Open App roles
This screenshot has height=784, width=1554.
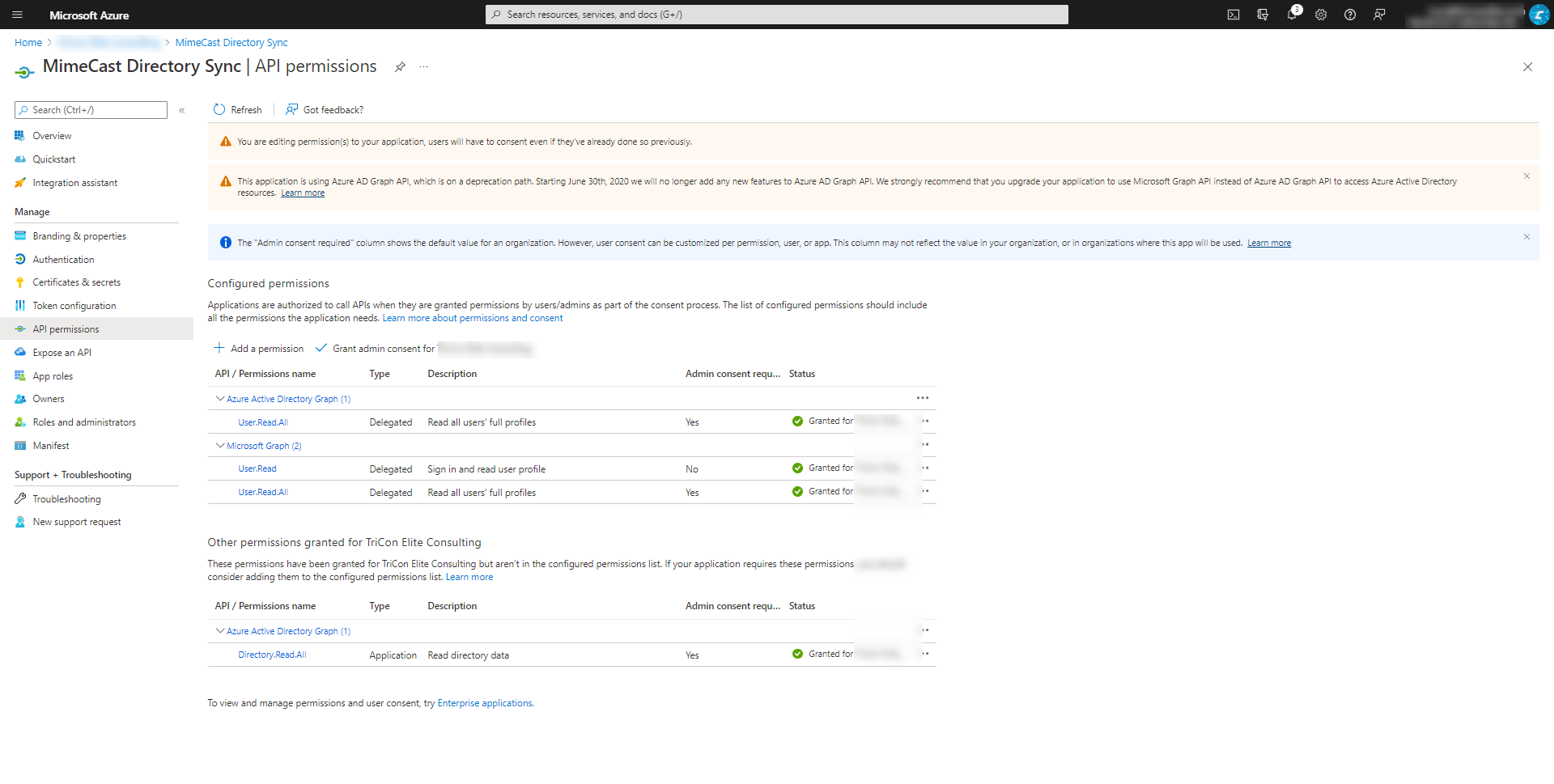pyautogui.click(x=53, y=376)
